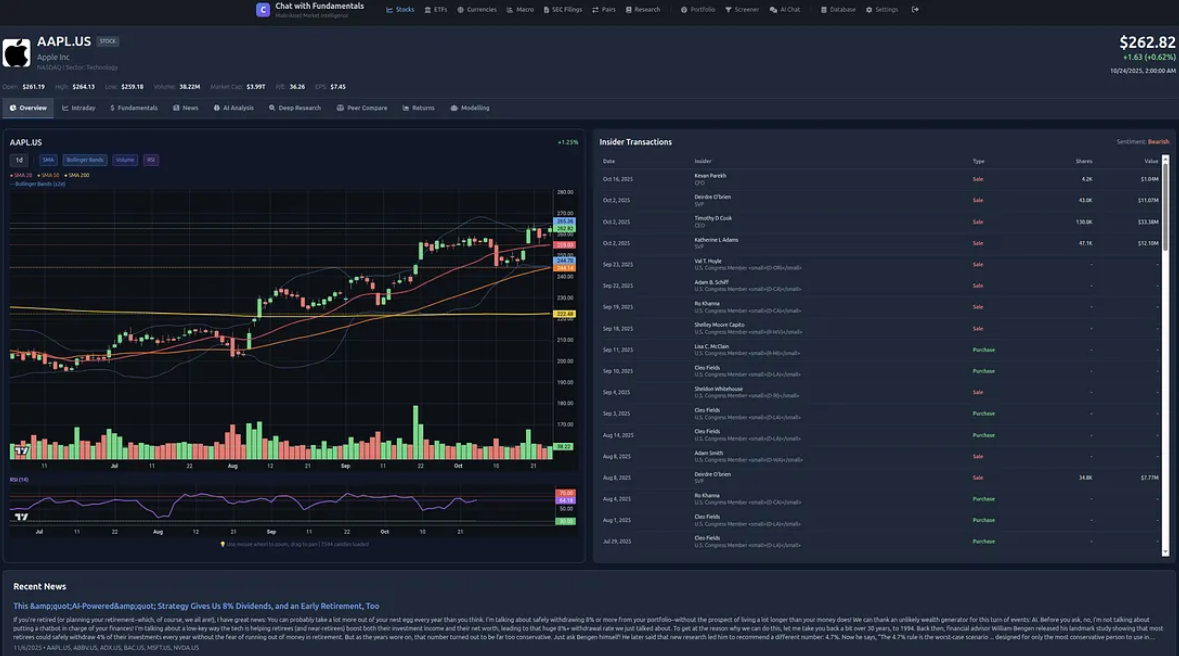Toggle the SMA overlay button
Image resolution: width=1179 pixels, height=656 pixels.
pyautogui.click(x=48, y=159)
